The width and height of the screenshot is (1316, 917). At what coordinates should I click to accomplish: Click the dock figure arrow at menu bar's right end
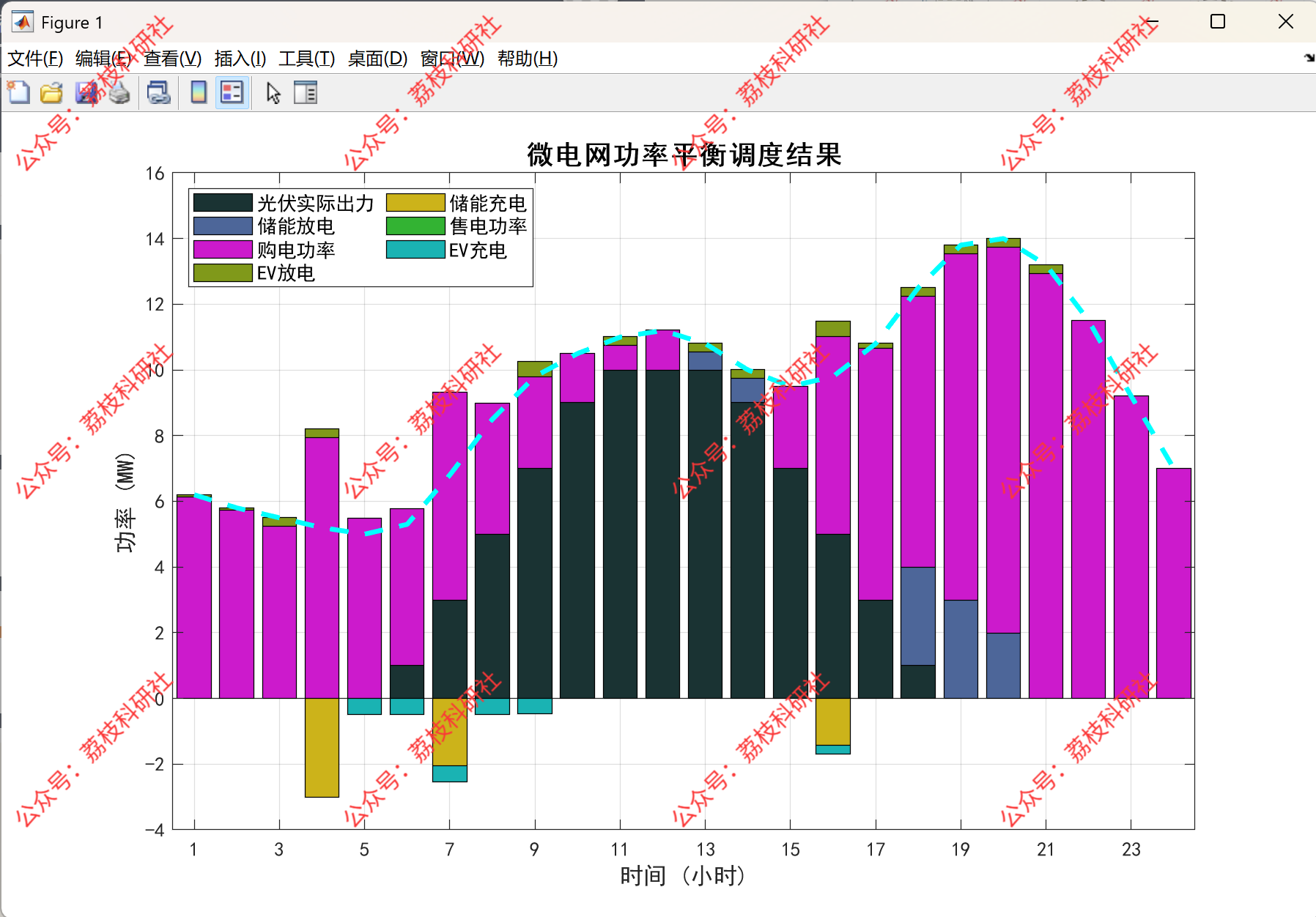point(1309,58)
